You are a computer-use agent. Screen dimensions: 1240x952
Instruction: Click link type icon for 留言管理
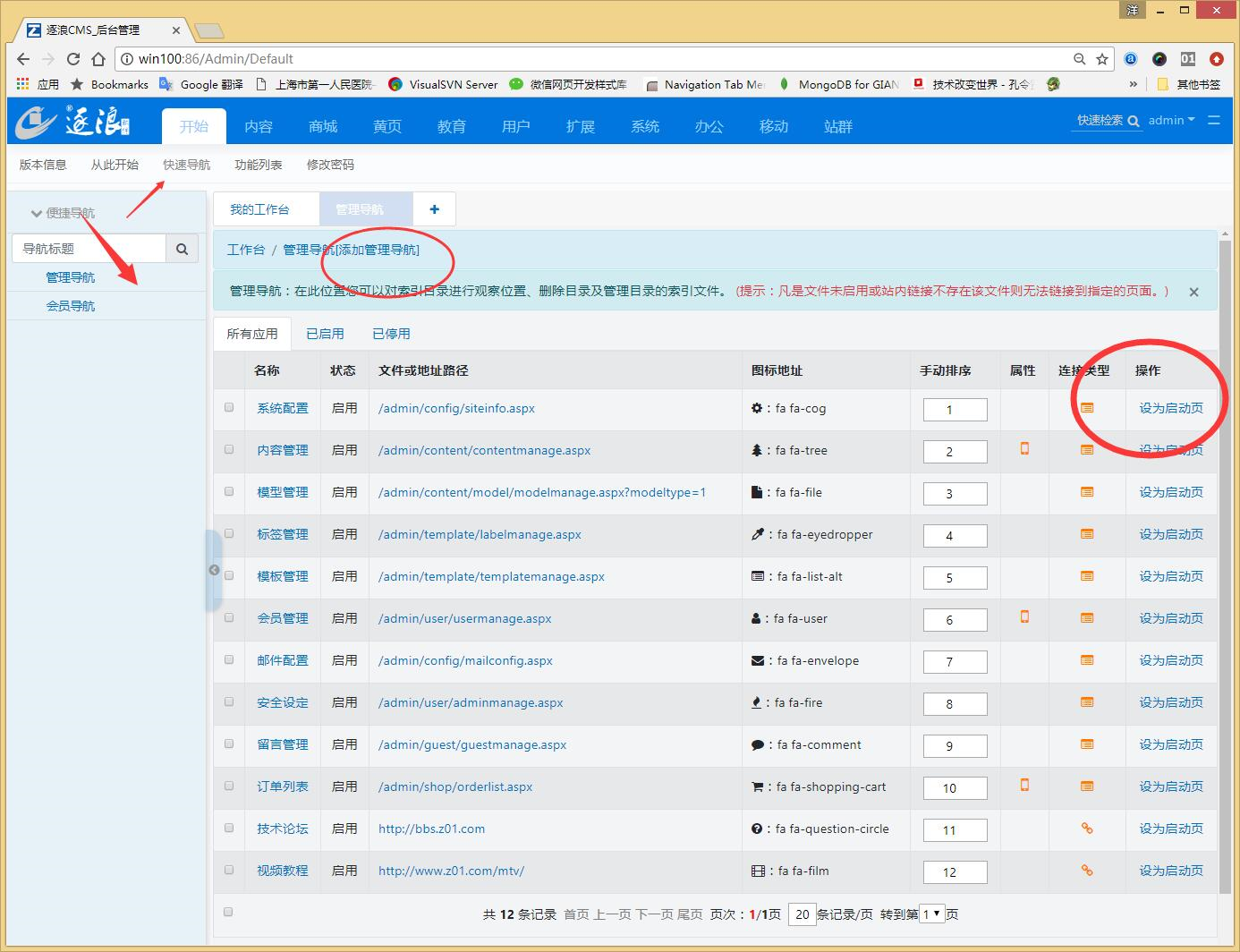1087,744
